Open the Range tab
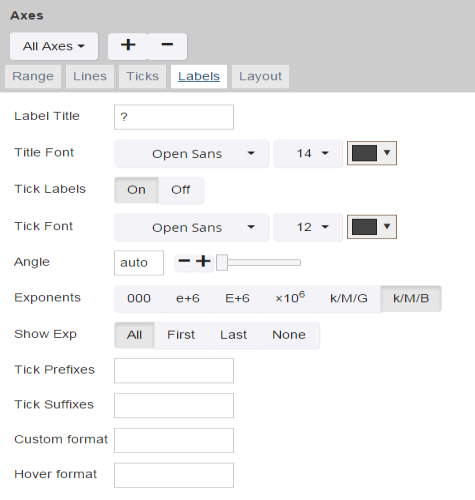This screenshot has height=500, width=475. (33, 76)
